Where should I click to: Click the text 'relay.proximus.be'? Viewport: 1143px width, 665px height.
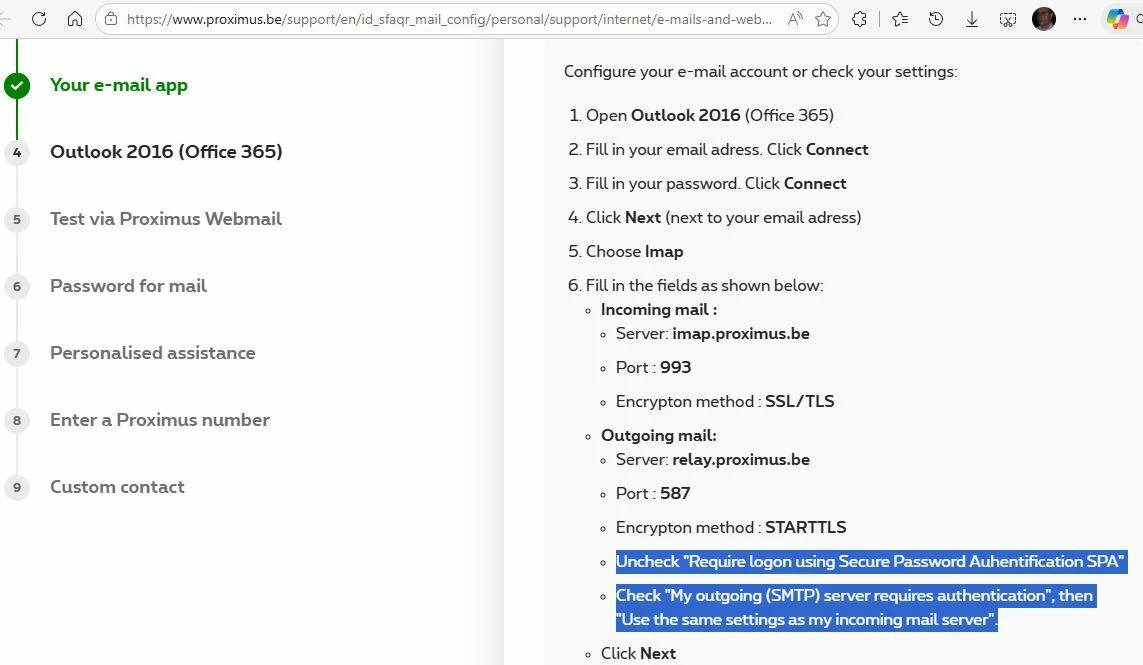click(x=741, y=460)
